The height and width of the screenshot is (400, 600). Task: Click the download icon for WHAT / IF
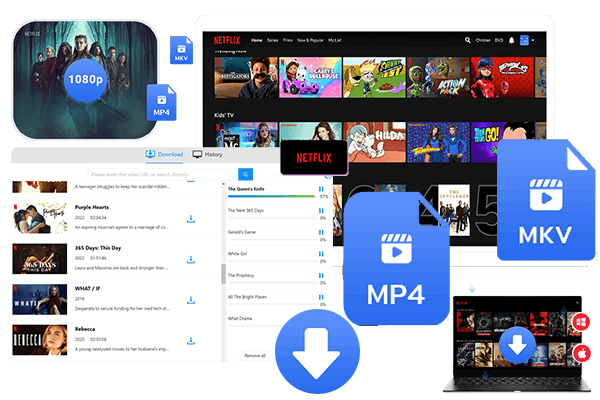click(191, 300)
